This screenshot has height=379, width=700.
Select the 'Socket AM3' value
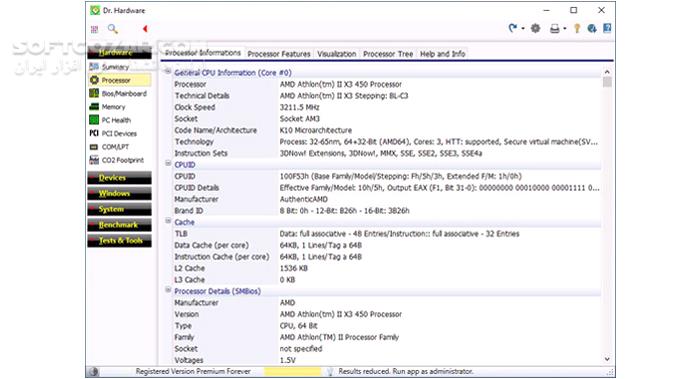coord(300,119)
